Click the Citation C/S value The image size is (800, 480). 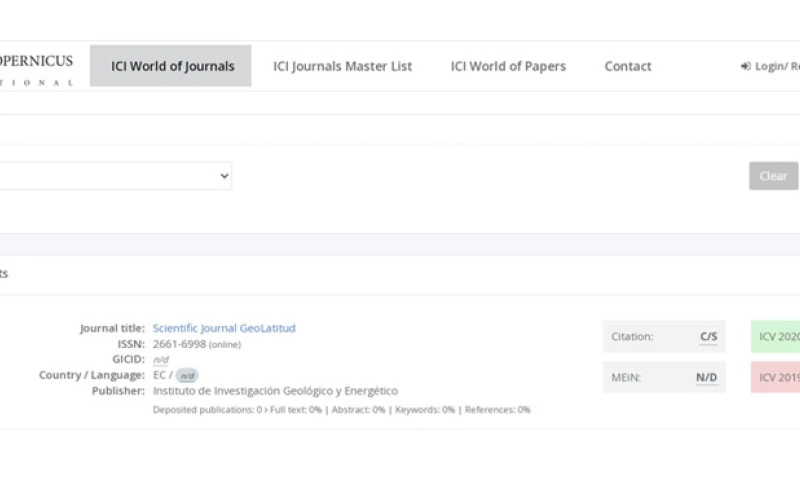pos(708,337)
